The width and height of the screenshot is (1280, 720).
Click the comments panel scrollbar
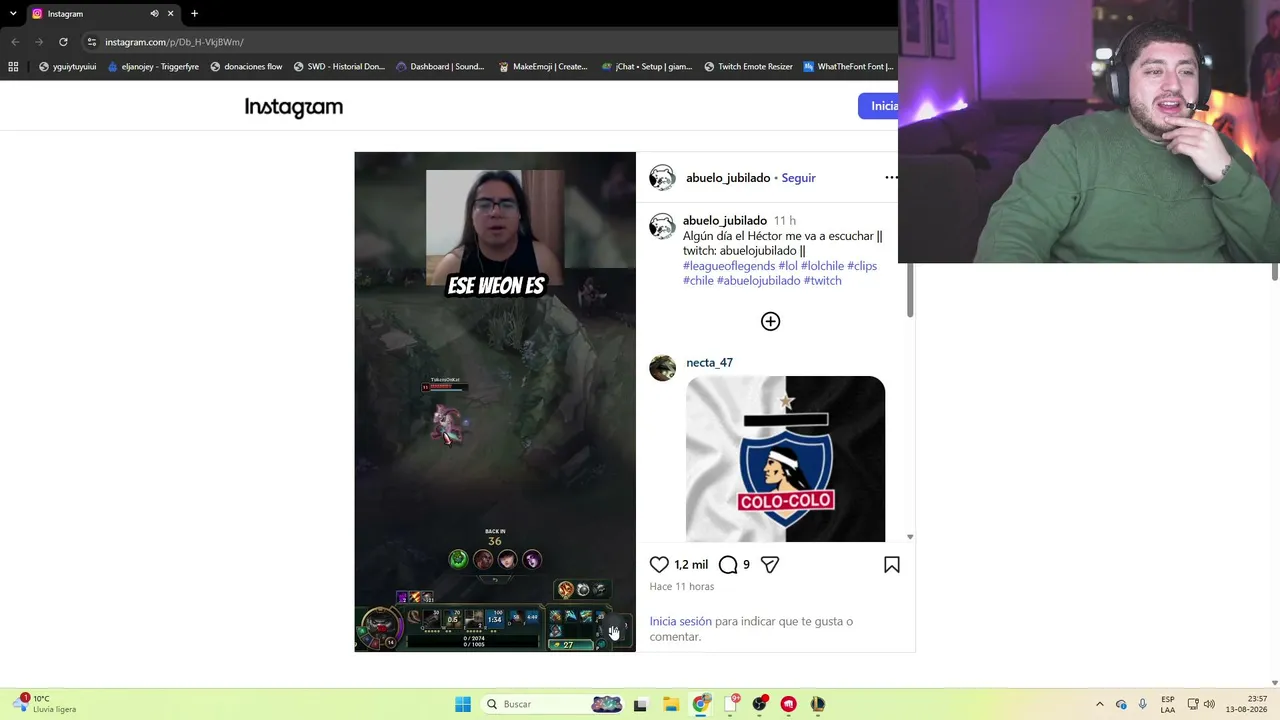tap(910, 290)
